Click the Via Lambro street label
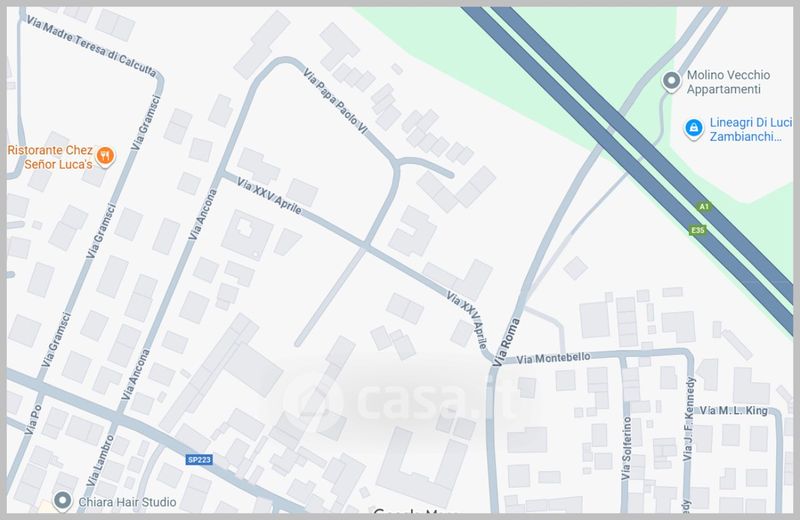Viewport: 800px width, 520px height. 99,460
